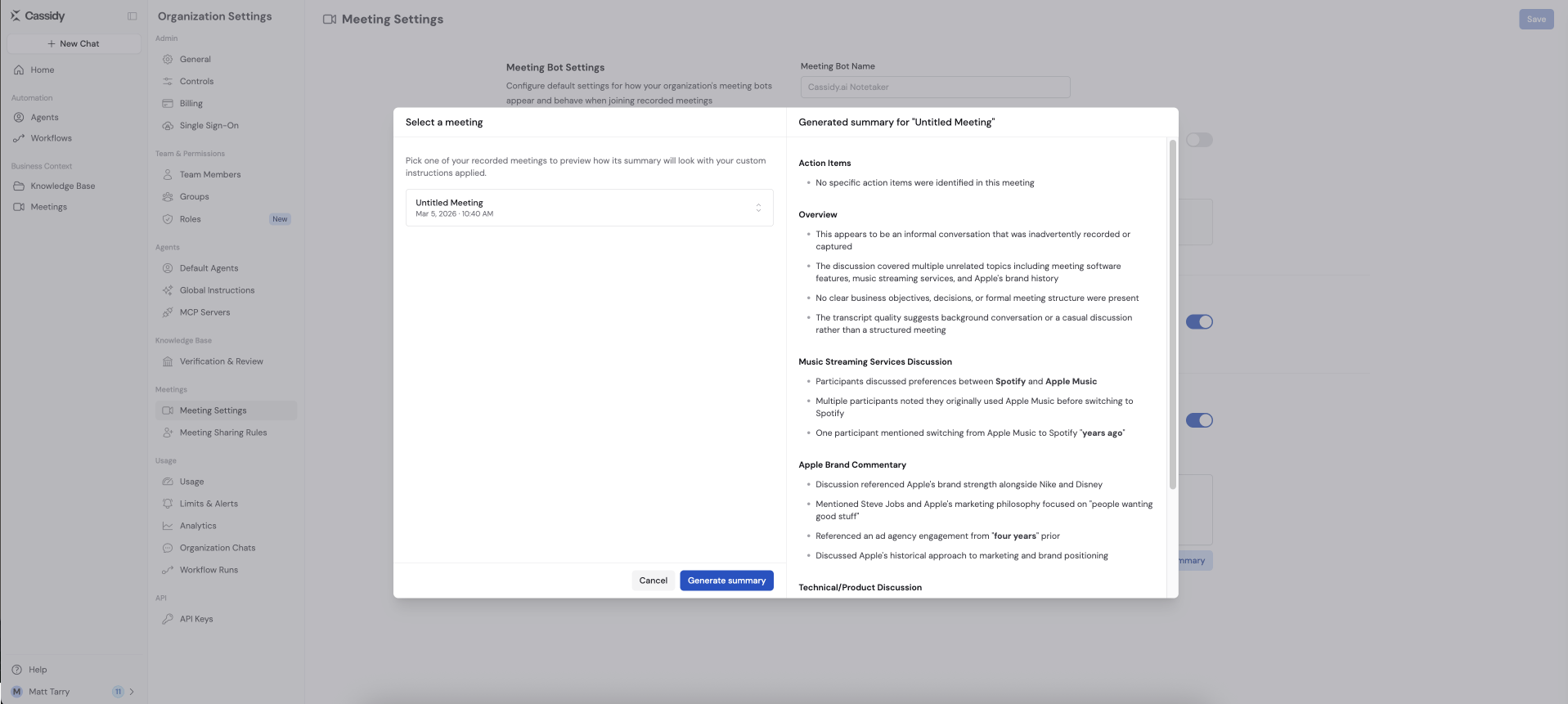Click the Cassidy logo icon
The image size is (1568, 704).
tap(16, 16)
